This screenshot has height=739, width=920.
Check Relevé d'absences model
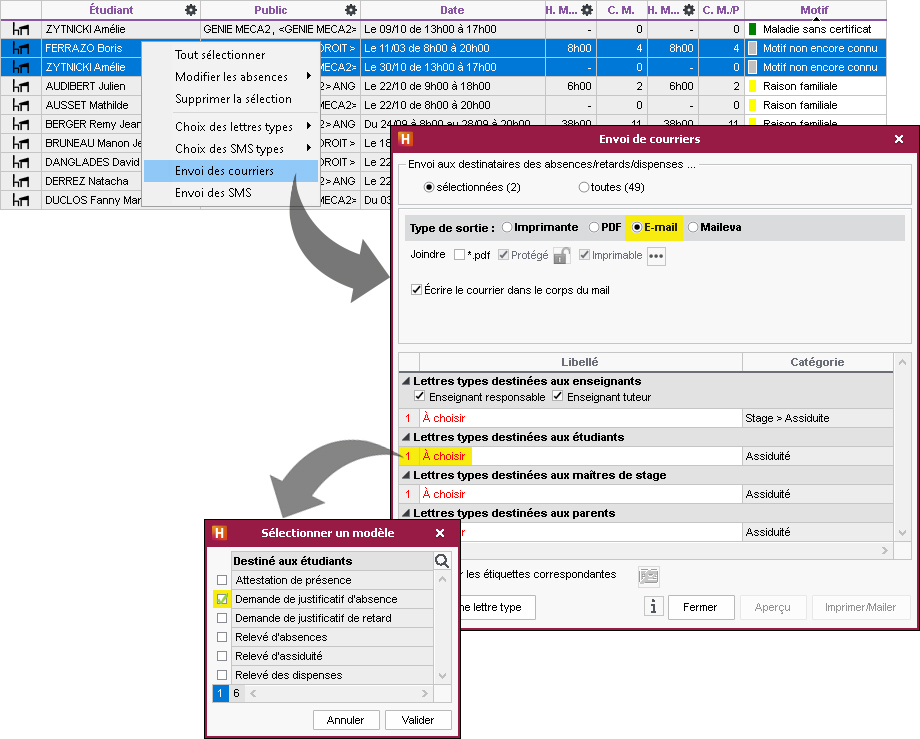pyautogui.click(x=222, y=637)
